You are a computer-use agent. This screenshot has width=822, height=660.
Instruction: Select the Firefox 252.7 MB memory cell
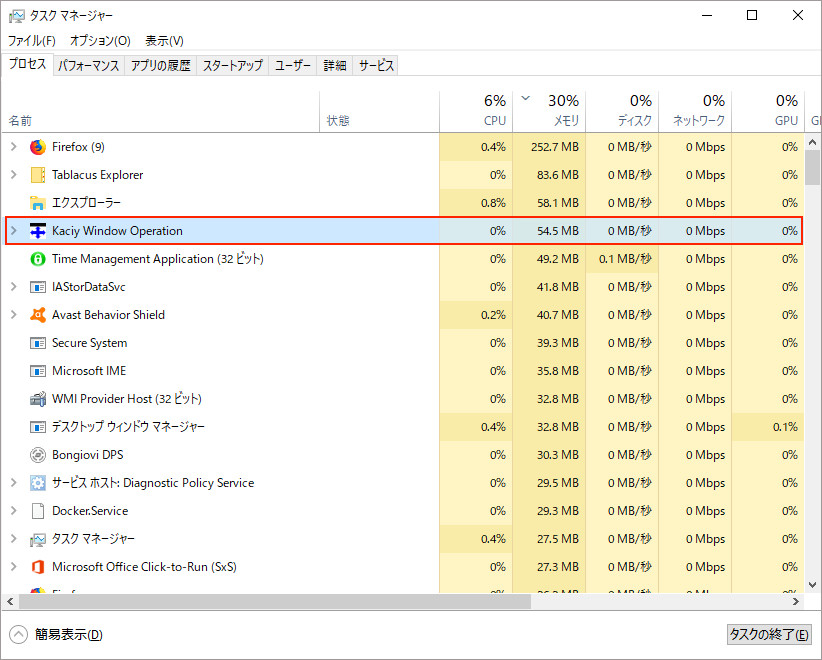(549, 147)
